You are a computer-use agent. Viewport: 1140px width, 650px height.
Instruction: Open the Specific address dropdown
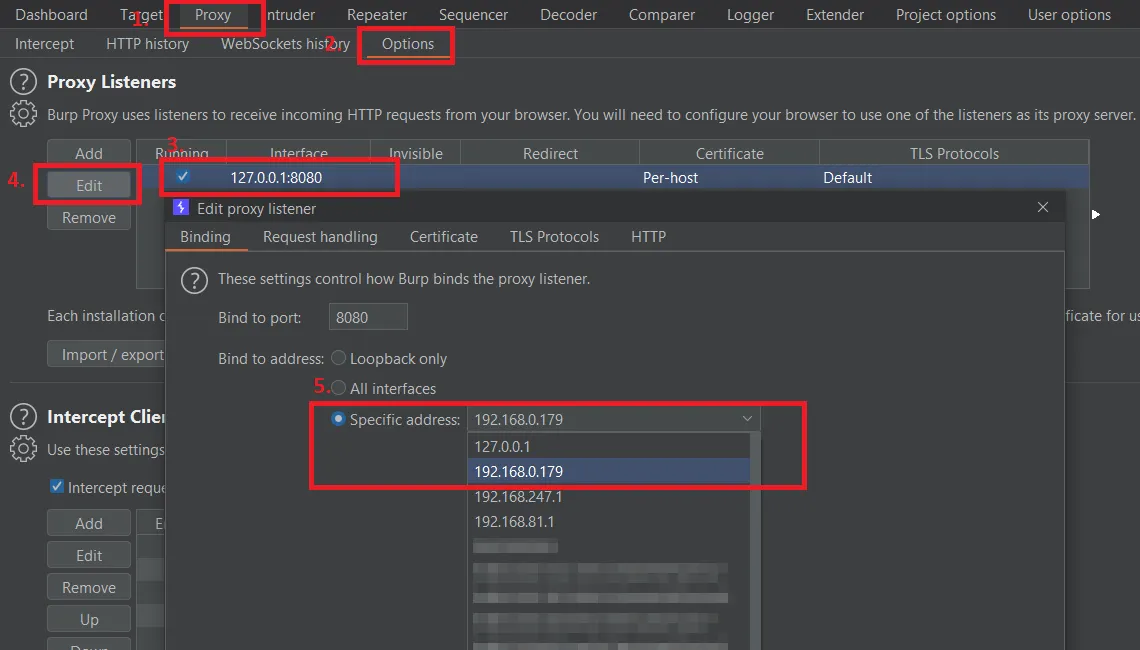click(x=746, y=419)
